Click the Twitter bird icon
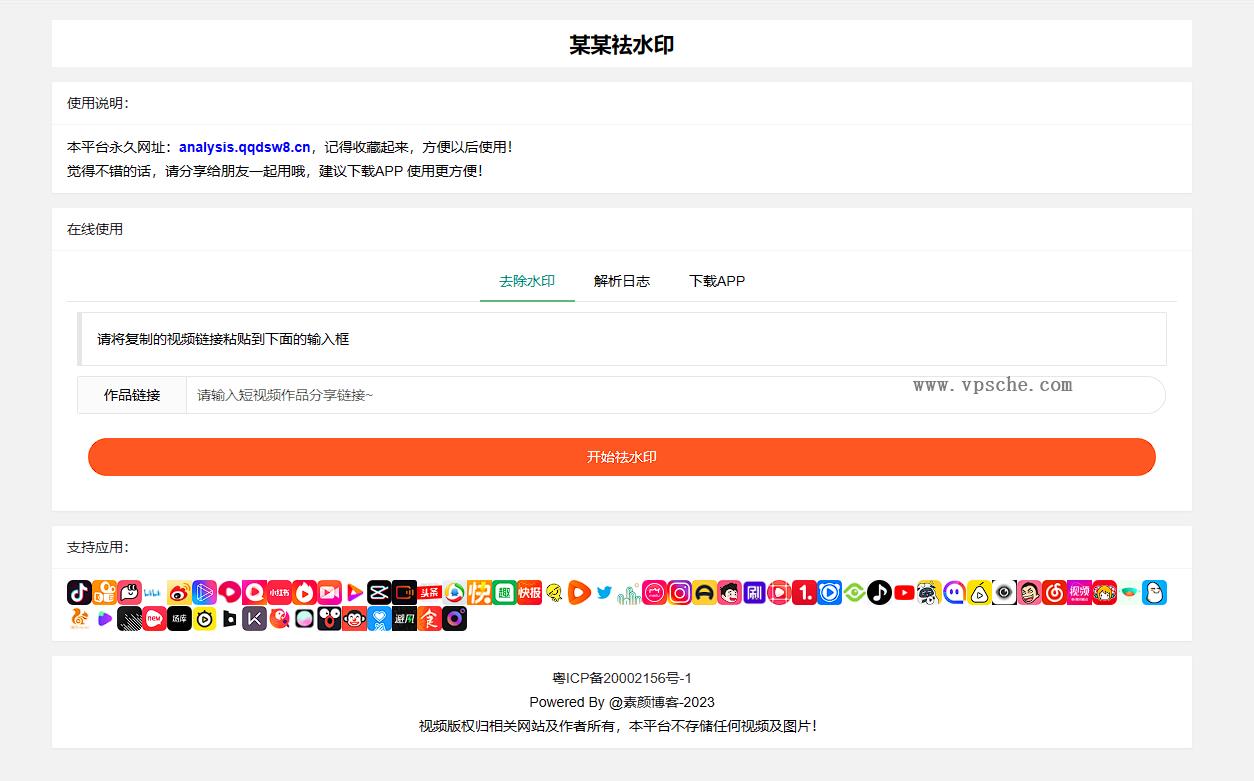This screenshot has height=781, width=1254. click(x=604, y=592)
